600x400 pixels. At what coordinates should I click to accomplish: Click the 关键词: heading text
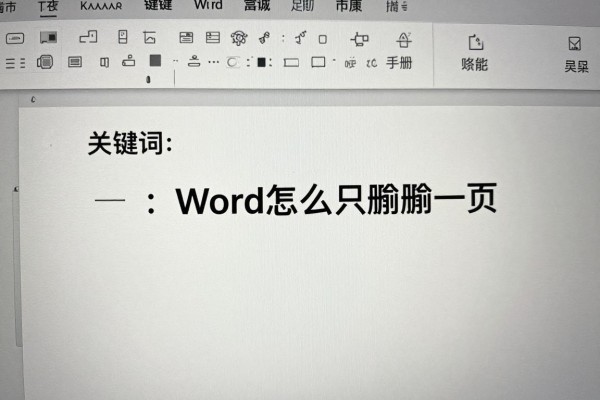tap(130, 143)
